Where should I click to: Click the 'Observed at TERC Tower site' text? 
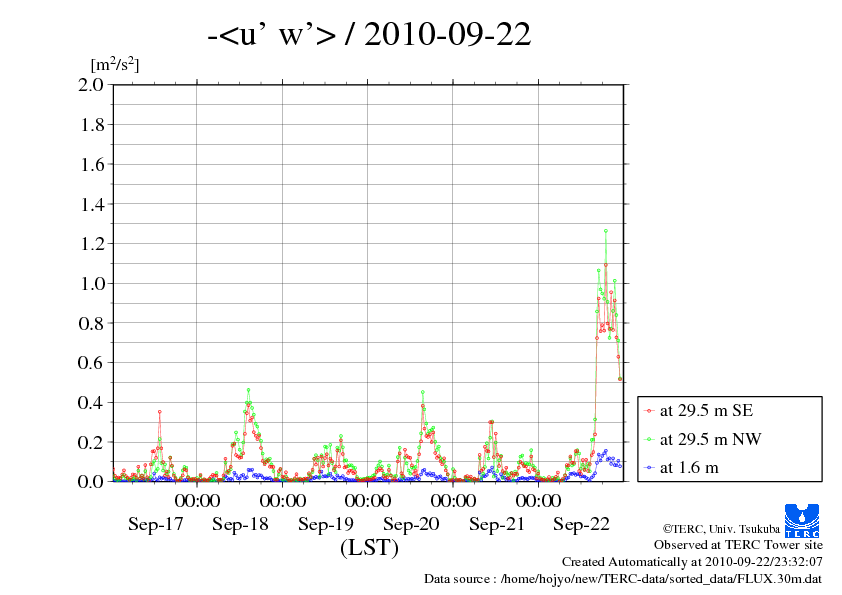coord(738,545)
